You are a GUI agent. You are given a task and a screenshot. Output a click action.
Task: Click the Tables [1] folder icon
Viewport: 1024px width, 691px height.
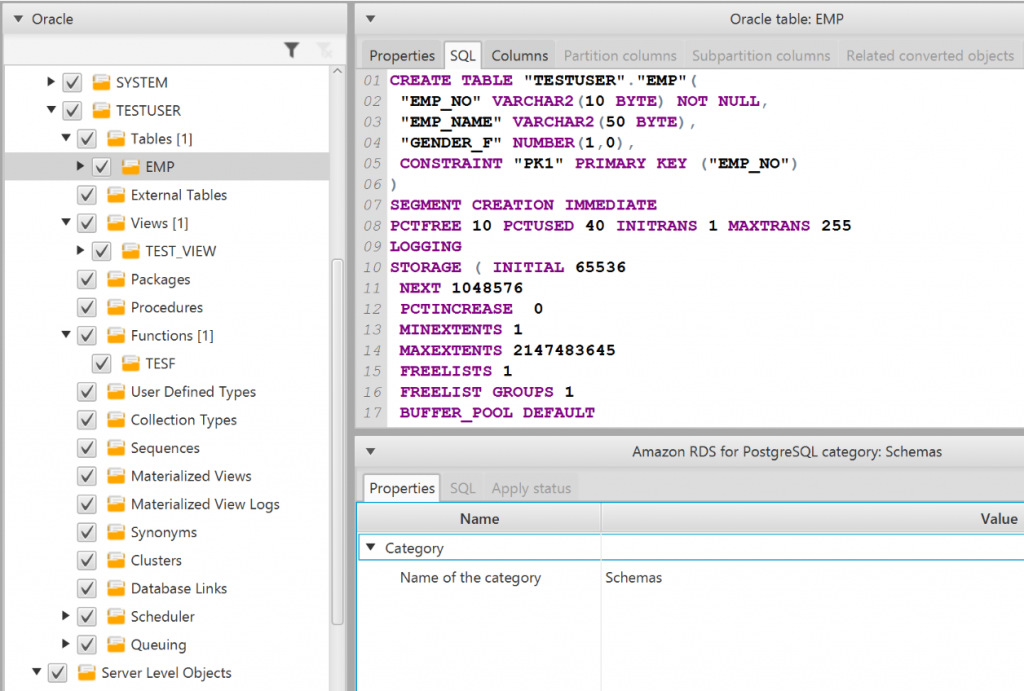116,138
